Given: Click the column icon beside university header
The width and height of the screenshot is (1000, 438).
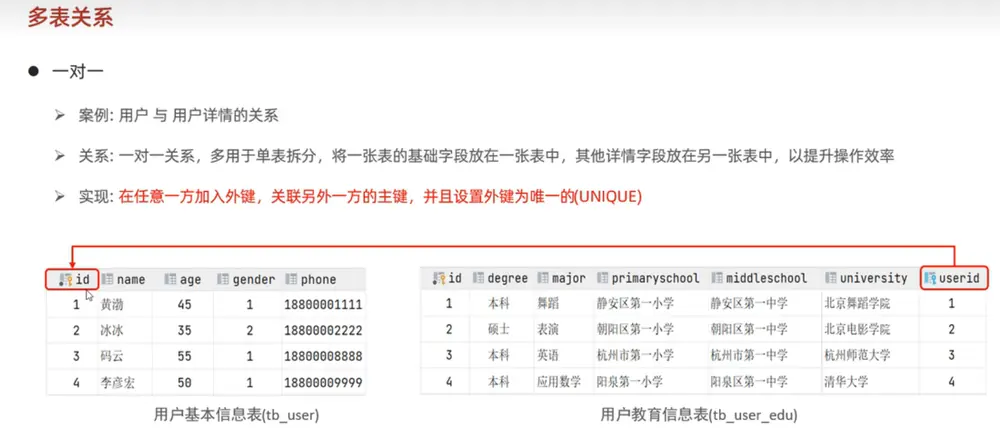Looking at the screenshot, I should pyautogui.click(x=831, y=278).
